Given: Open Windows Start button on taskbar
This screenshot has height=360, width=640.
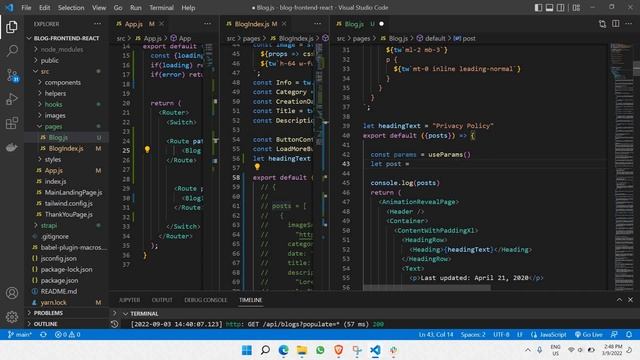Looking at the screenshot, I should pyautogui.click(x=247, y=350).
